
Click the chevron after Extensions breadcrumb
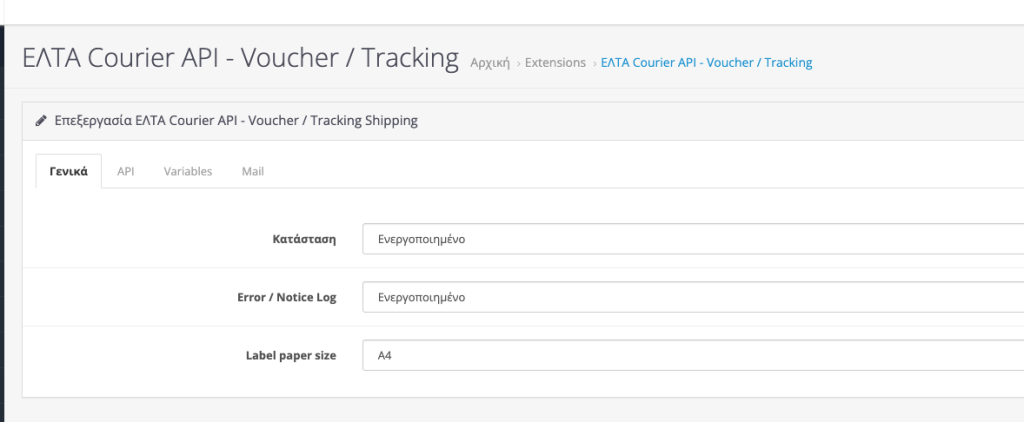click(x=594, y=63)
